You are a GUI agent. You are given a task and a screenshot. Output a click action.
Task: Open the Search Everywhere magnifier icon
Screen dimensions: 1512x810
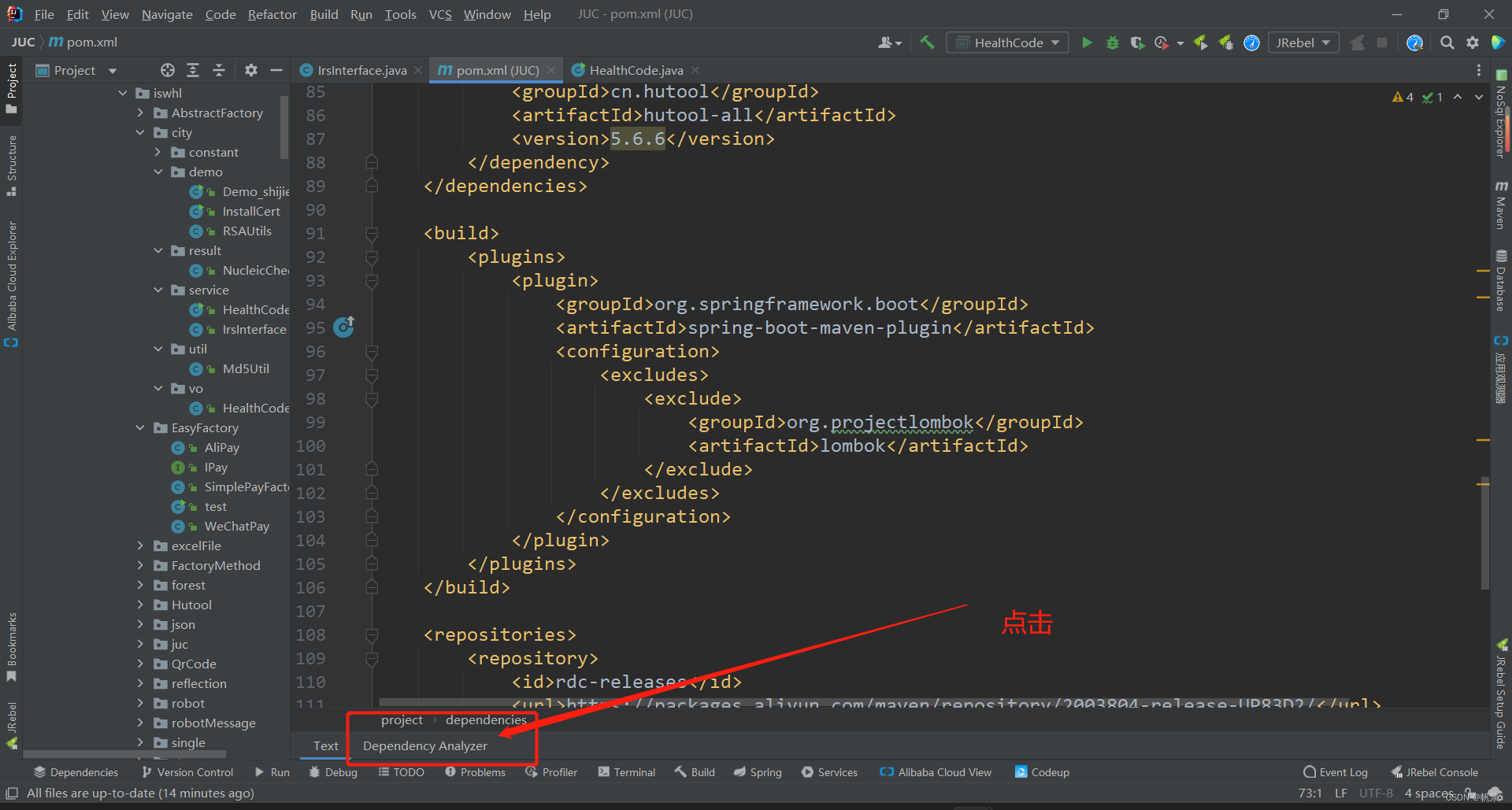click(1447, 43)
